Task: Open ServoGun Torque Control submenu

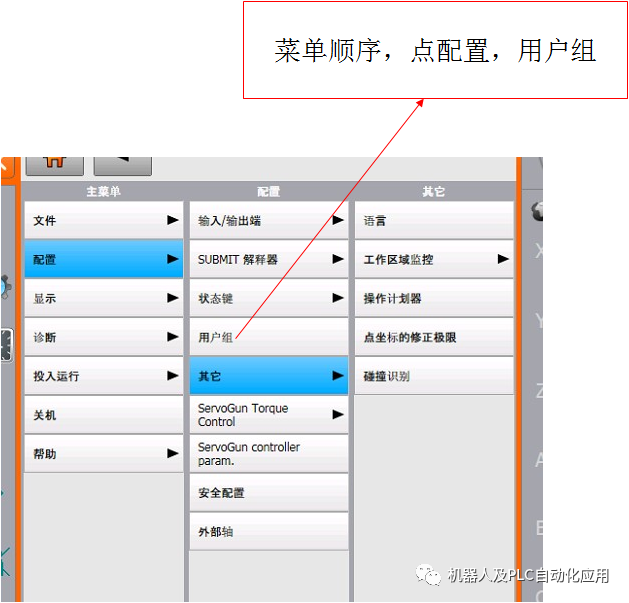Action: (269, 415)
